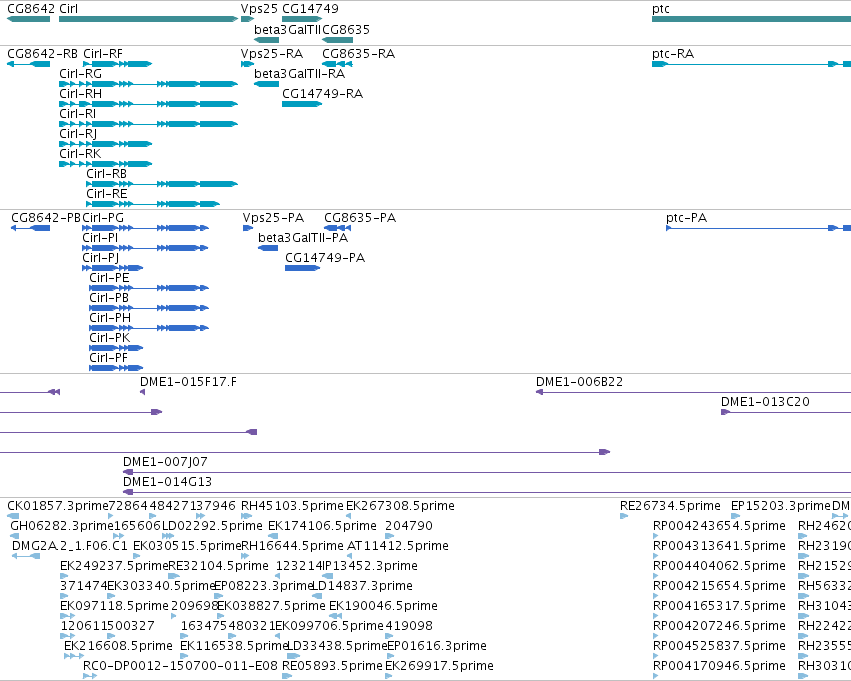The height and width of the screenshot is (681, 851).
Task: Click the Cirl-RK transcript label
Action: click(x=80, y=154)
